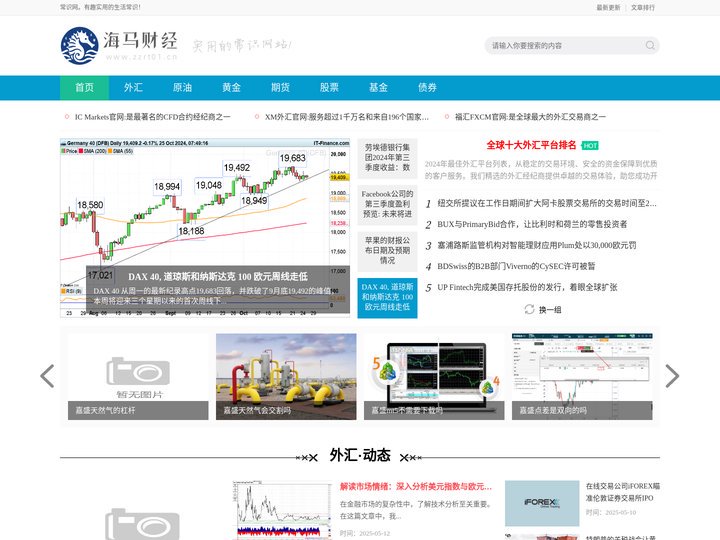
Task: Open the 债券 menu item
Action: point(427,87)
